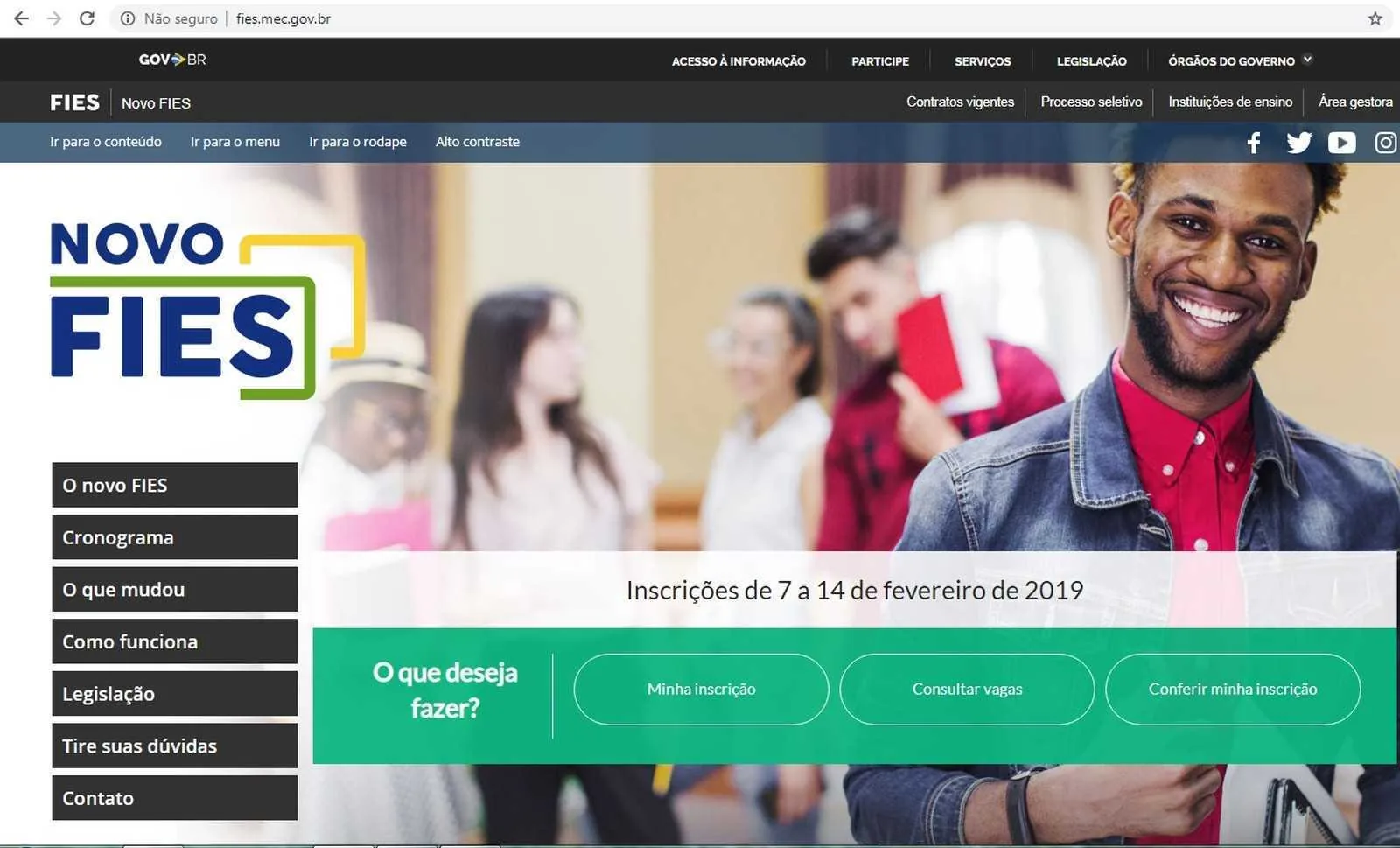
Task: Click the browser forward arrow
Action: pyautogui.click(x=54, y=18)
